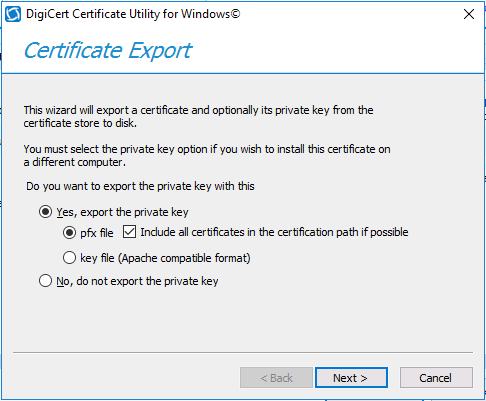Proceed with the Next button
The height and width of the screenshot is (401, 486).
coord(351,378)
